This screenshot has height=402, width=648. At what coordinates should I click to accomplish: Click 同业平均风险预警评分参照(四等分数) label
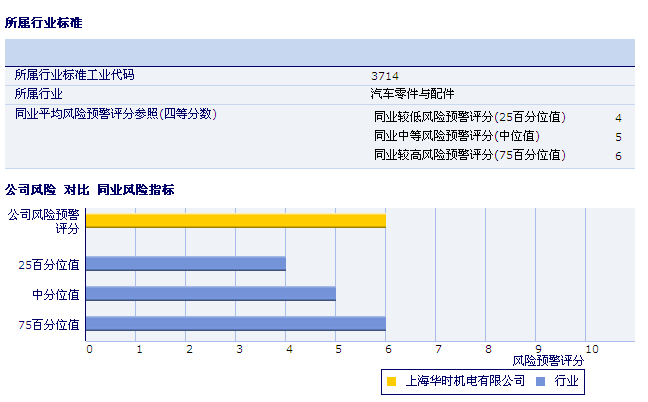[x=115, y=114]
